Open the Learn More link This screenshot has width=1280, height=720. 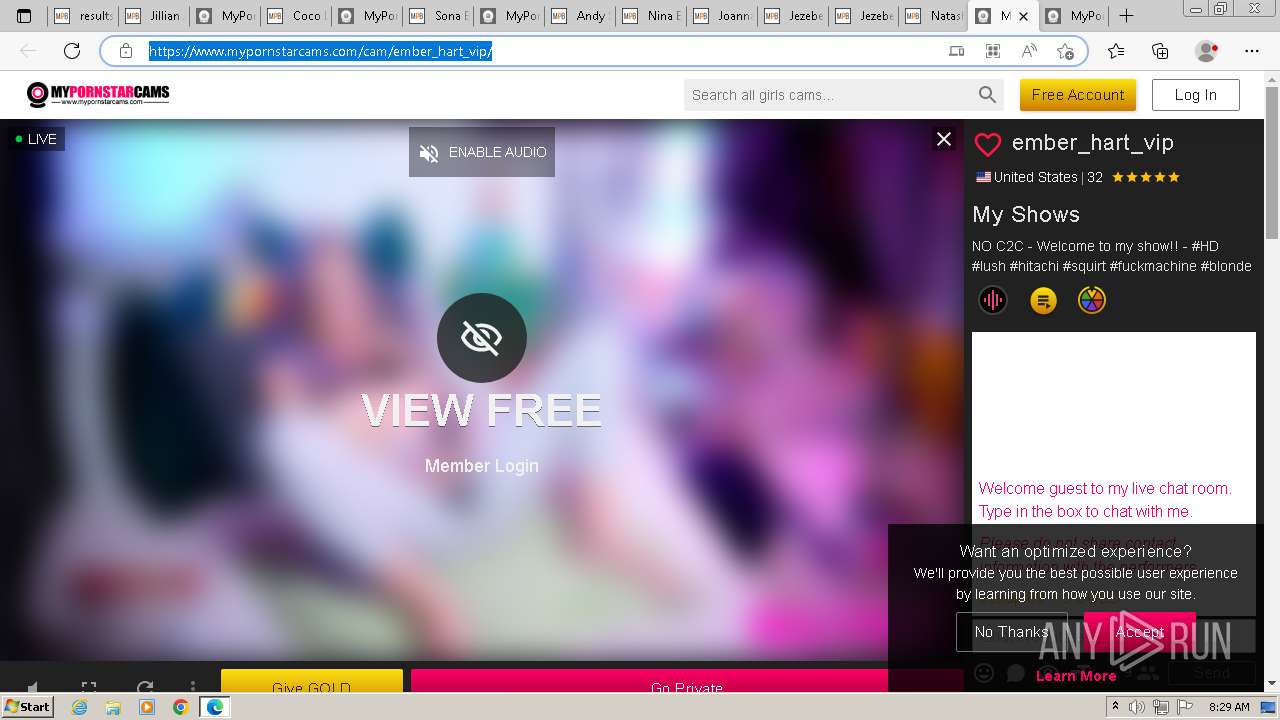tap(1076, 676)
